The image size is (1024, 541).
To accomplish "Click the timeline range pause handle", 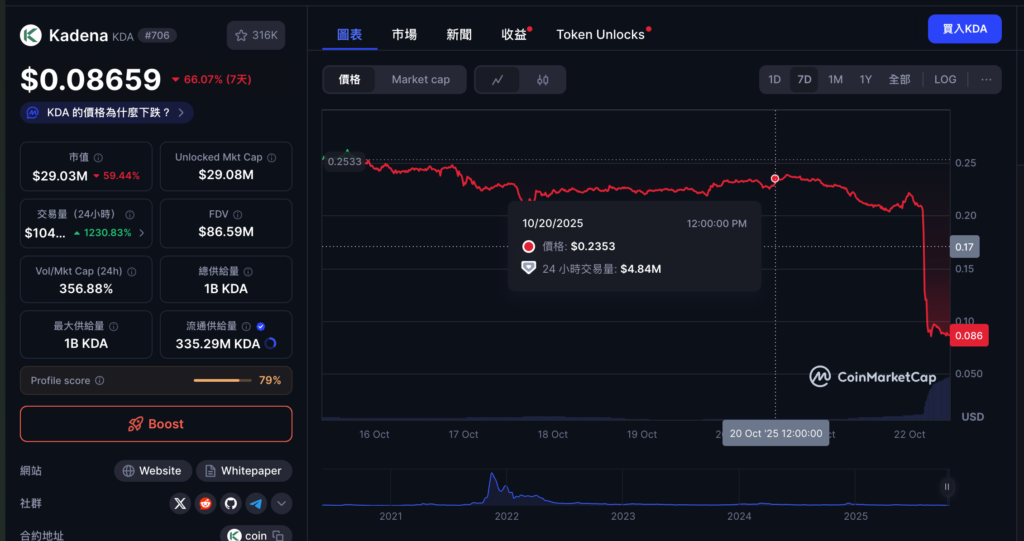I will 946,487.
